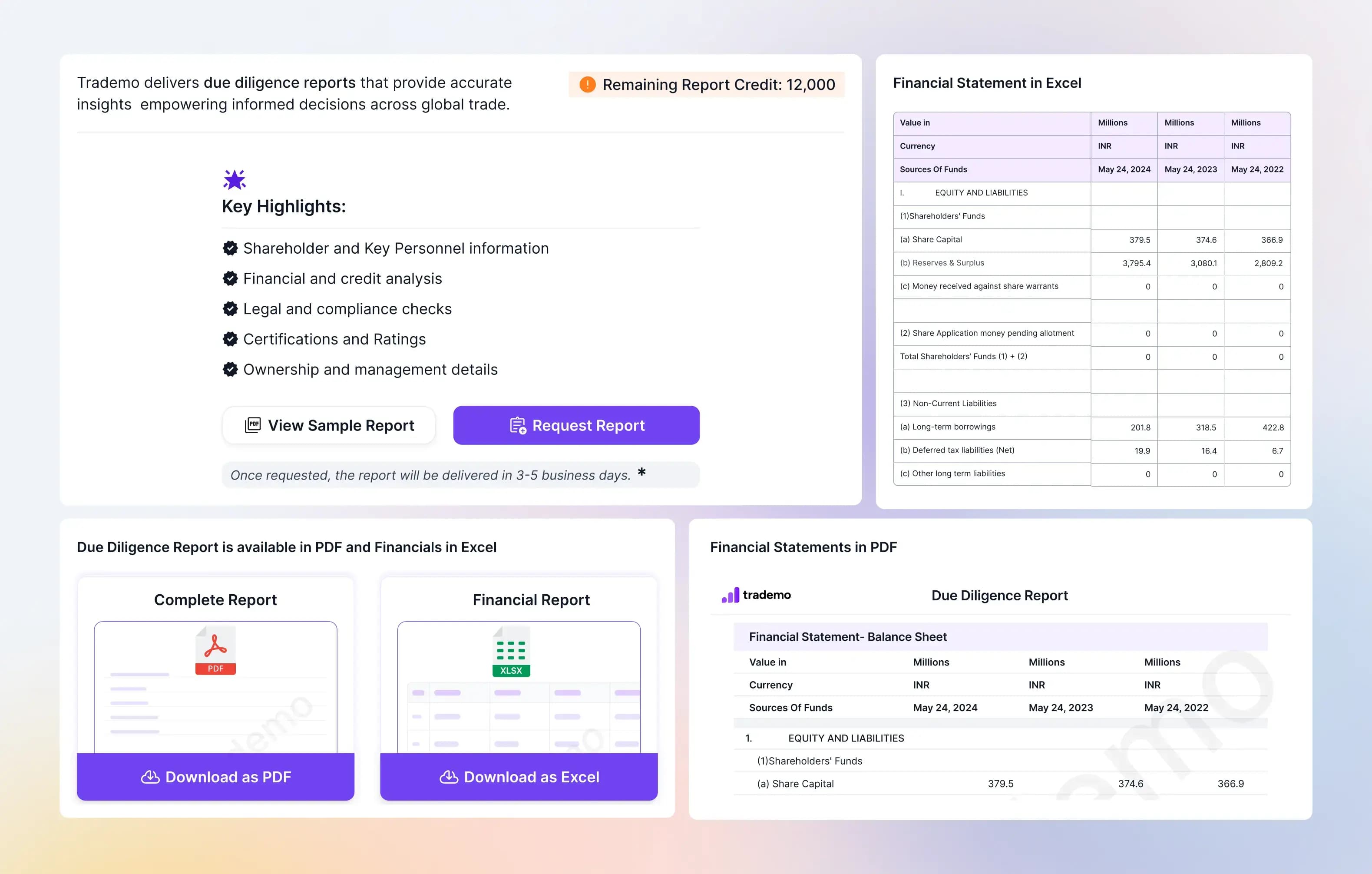This screenshot has width=1372, height=874.
Task: Click the cloud download icon on Download as PDF
Action: pos(150,777)
